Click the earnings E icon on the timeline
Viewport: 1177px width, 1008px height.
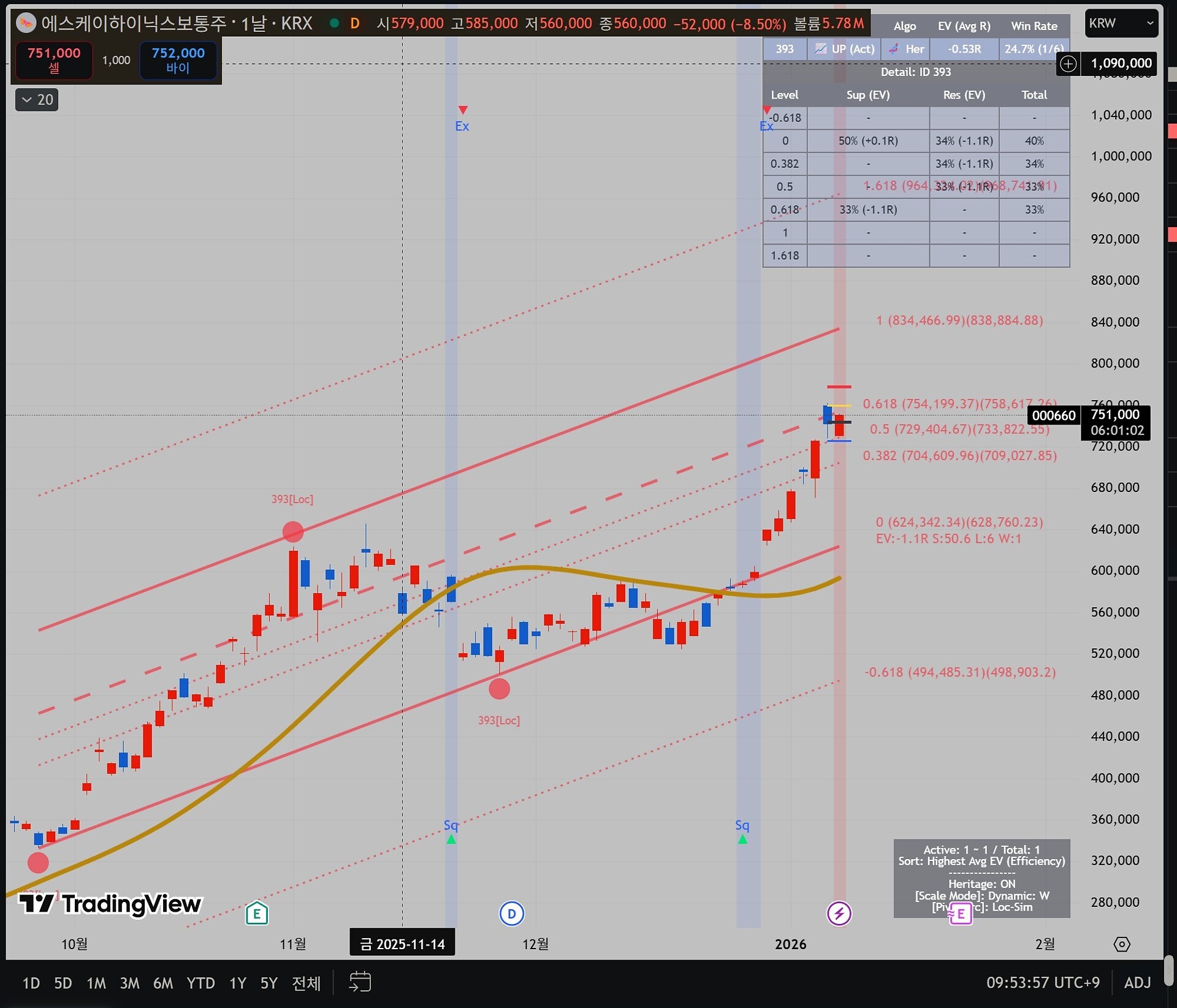257,914
